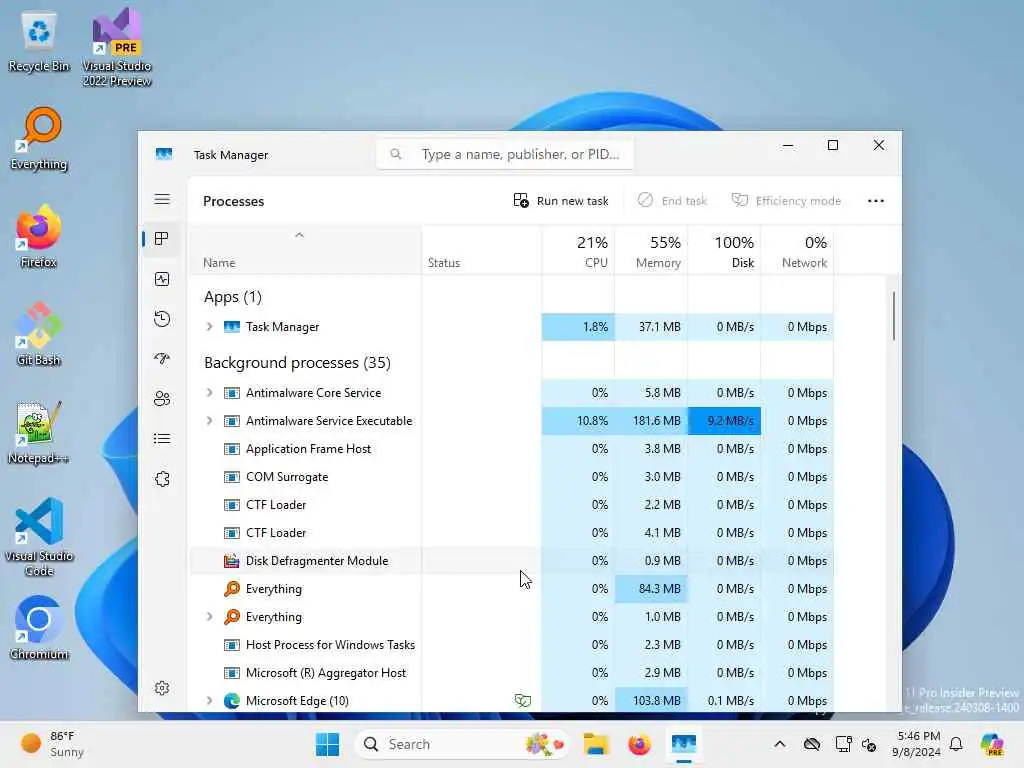Open the notifications bell
Screen dimensions: 1024x768
click(x=956, y=744)
